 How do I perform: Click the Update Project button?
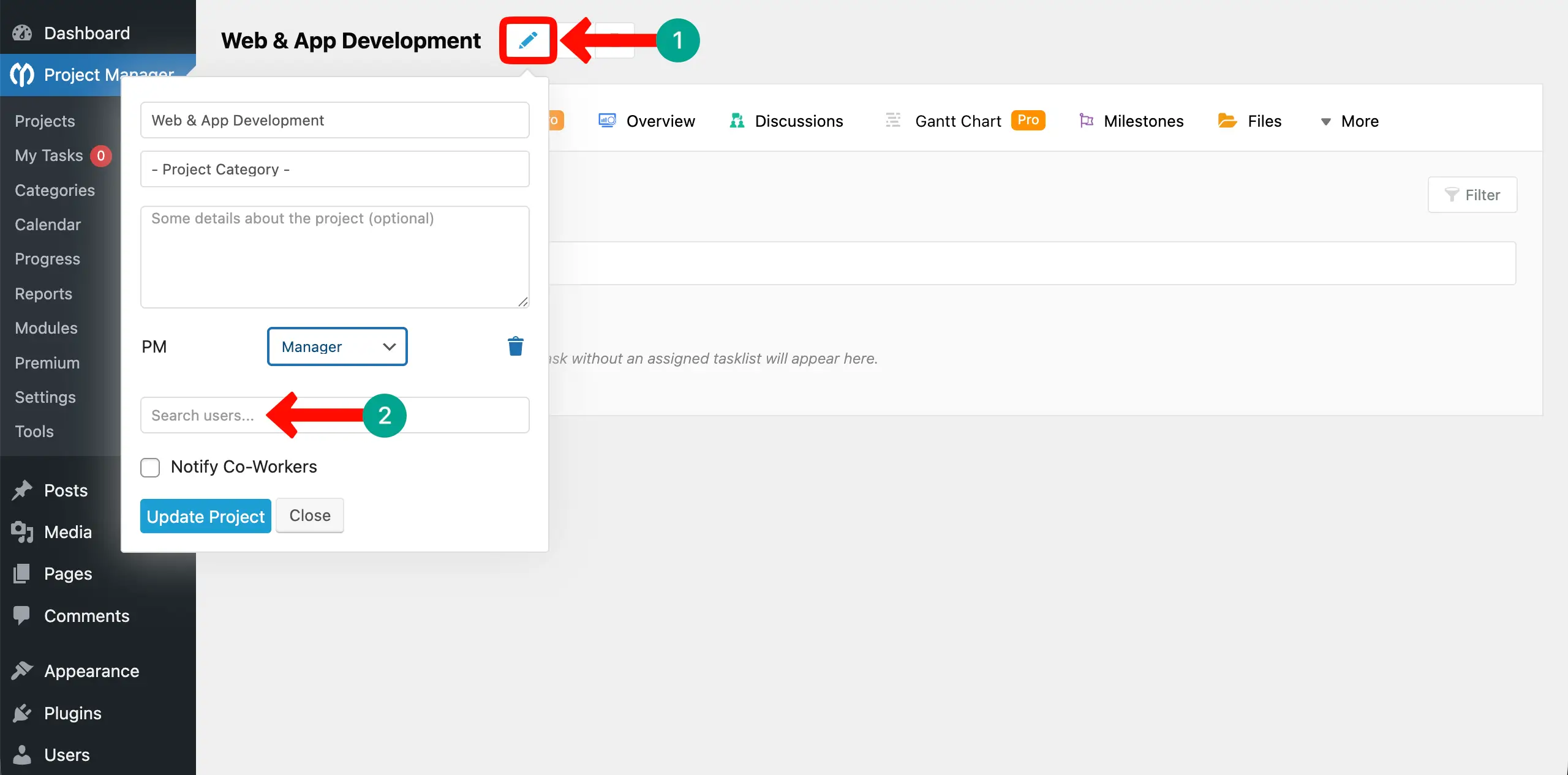(x=205, y=515)
